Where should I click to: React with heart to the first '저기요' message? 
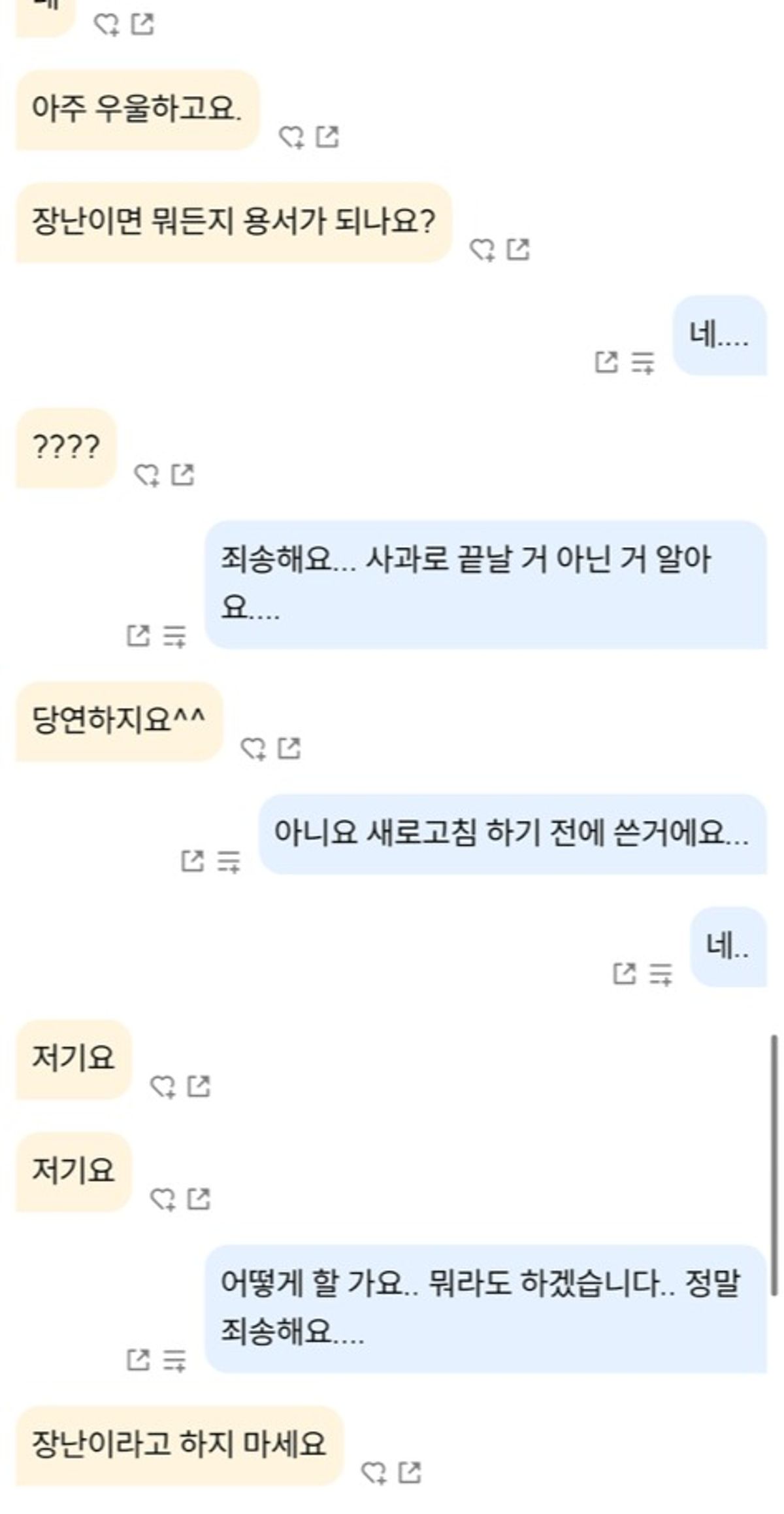163,1086
